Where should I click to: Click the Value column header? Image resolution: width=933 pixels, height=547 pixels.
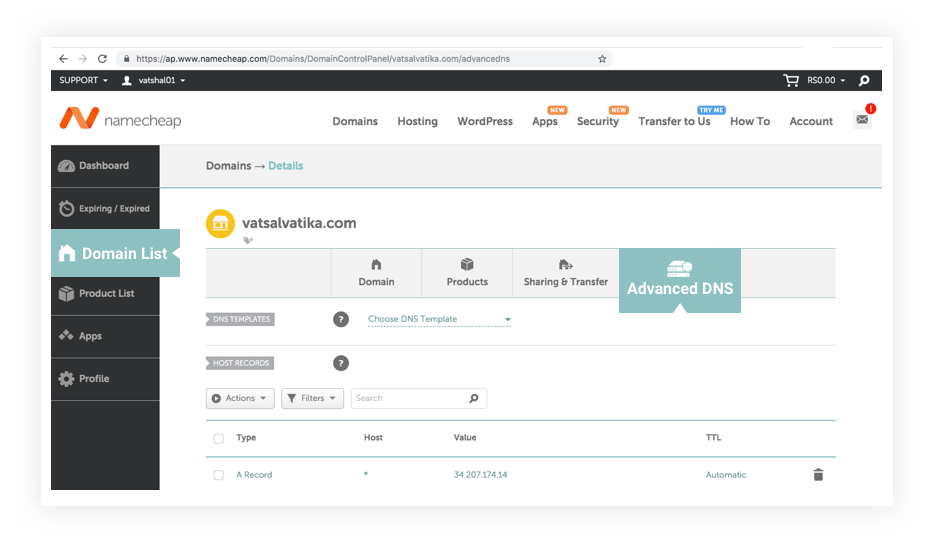click(465, 437)
